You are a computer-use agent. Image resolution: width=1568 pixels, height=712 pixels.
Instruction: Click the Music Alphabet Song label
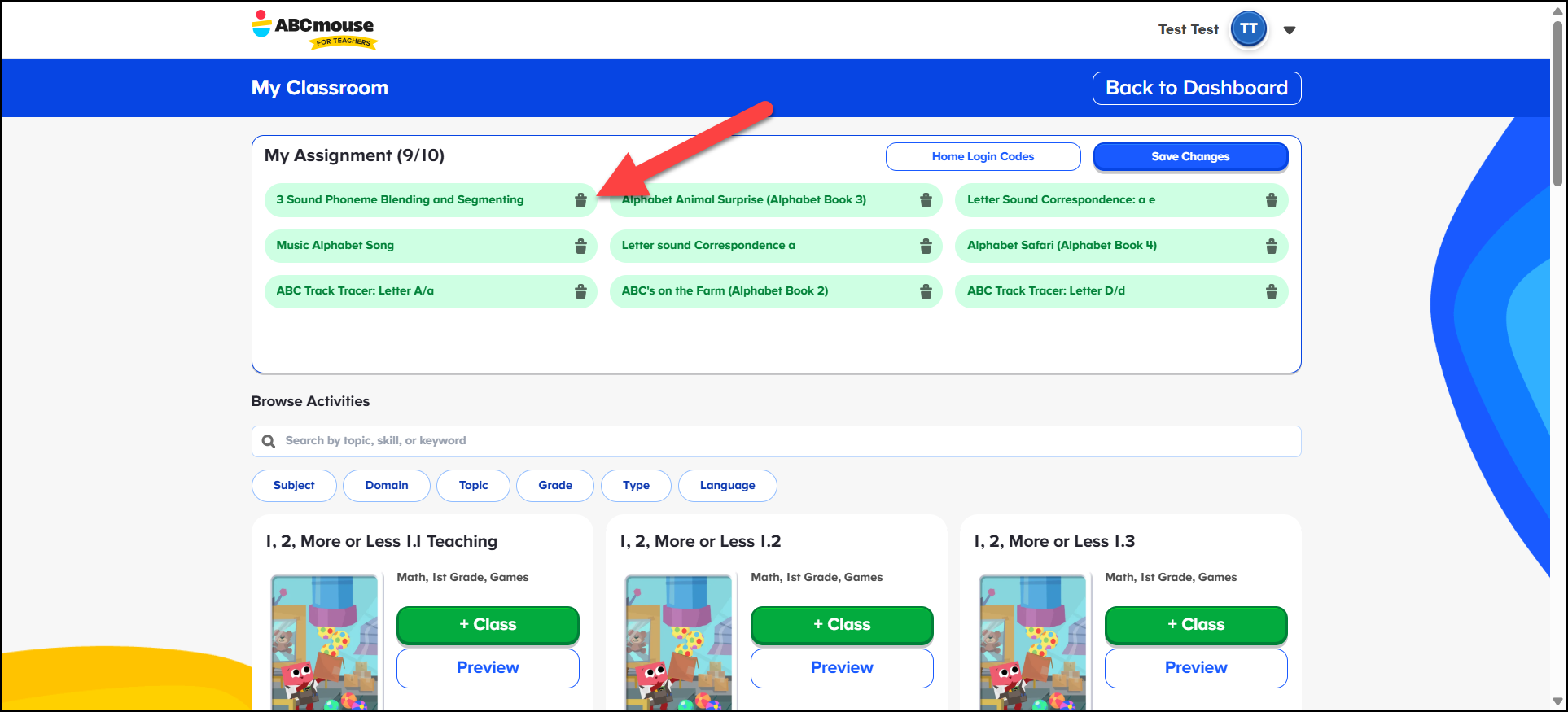click(335, 245)
